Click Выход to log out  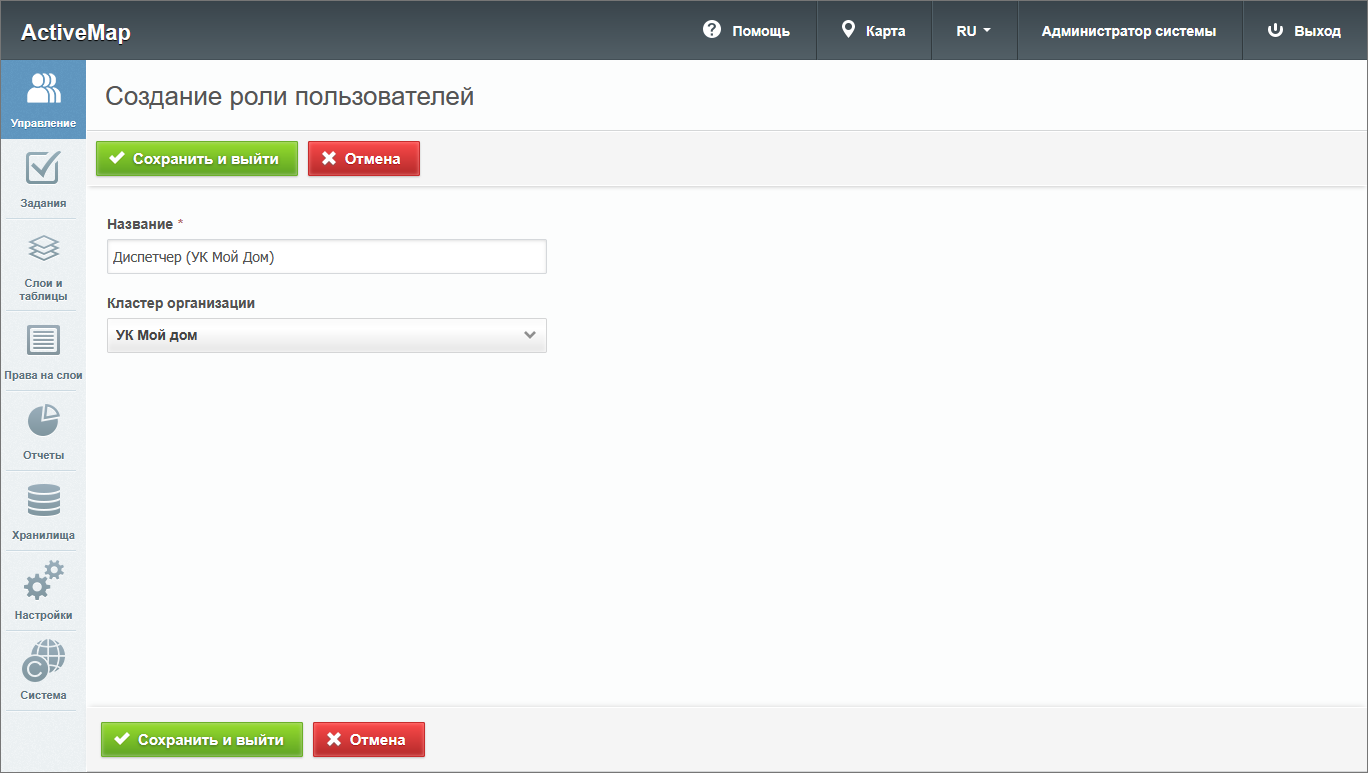1304,31
